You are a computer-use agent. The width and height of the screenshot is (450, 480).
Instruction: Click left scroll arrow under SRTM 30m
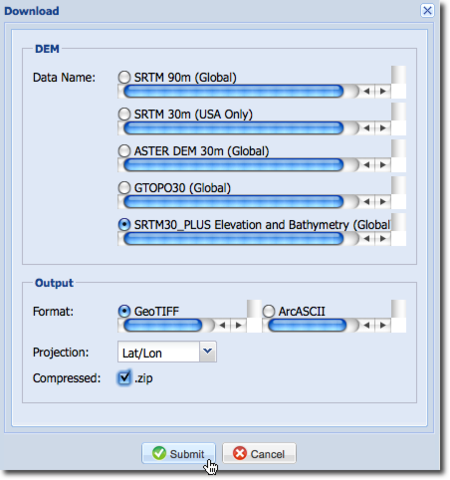pos(367,128)
